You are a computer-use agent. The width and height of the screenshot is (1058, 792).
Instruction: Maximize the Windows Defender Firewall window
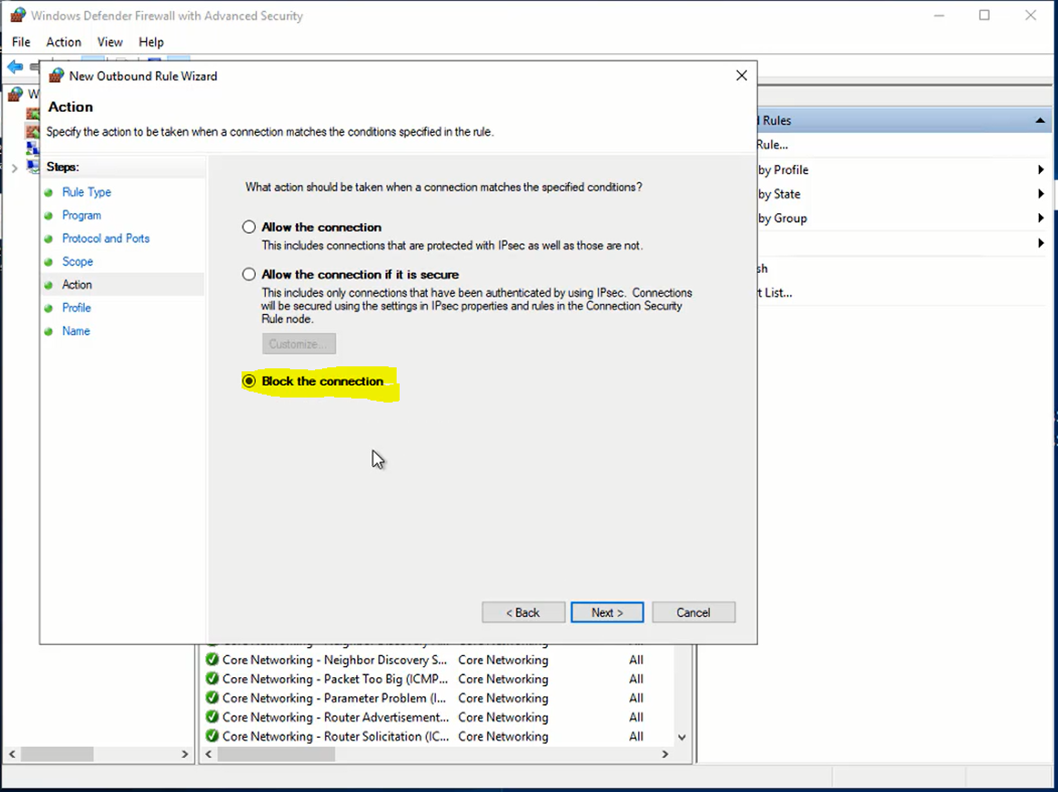[984, 15]
